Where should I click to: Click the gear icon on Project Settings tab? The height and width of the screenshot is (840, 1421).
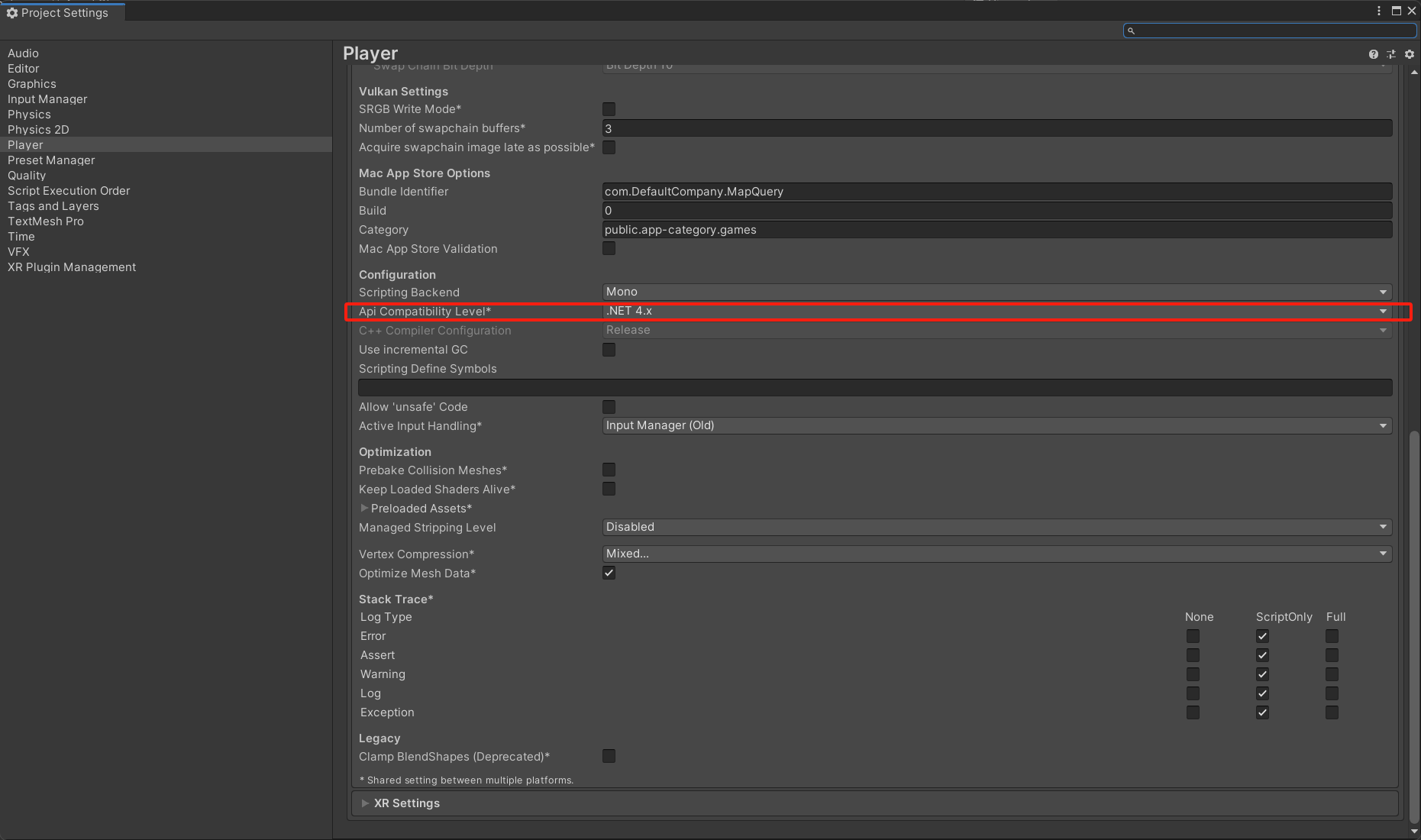point(14,12)
